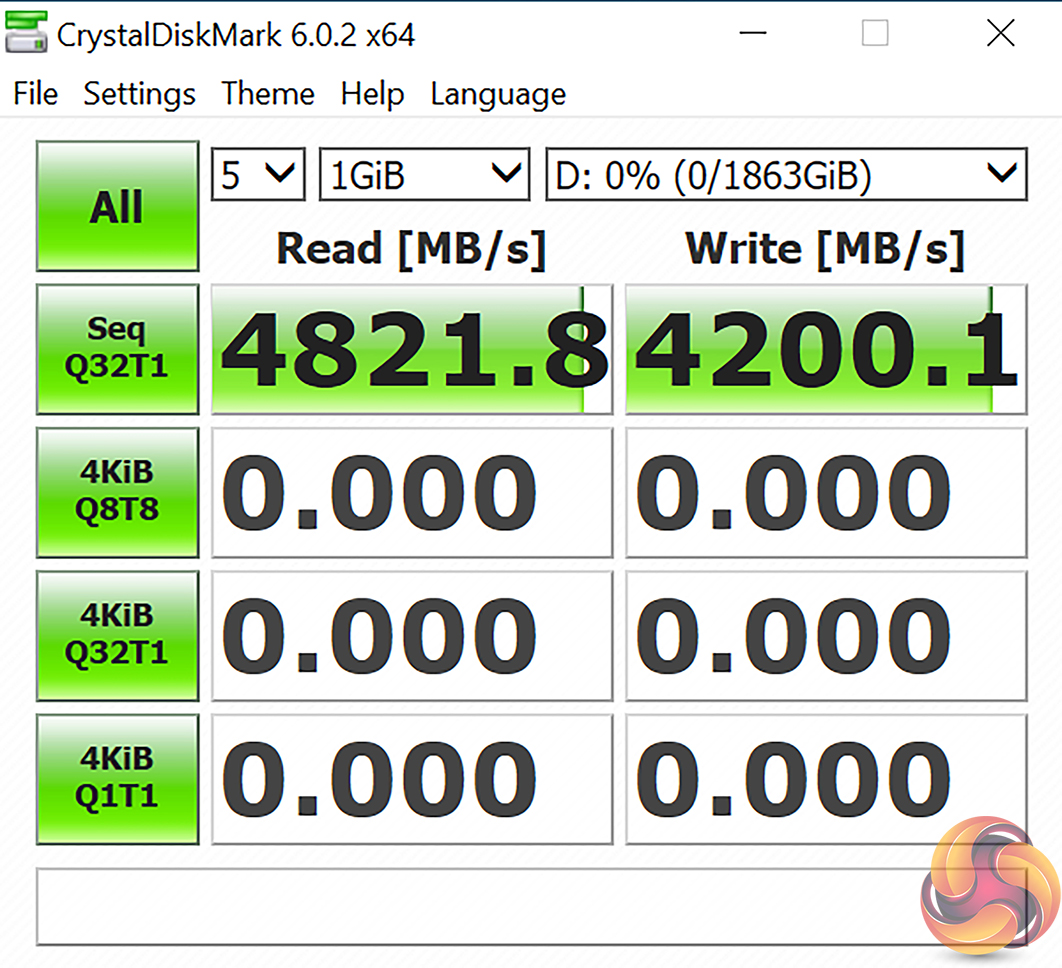Click the 4KiB Q1T1 read value
Screen dimensions: 1062x968
point(412,779)
